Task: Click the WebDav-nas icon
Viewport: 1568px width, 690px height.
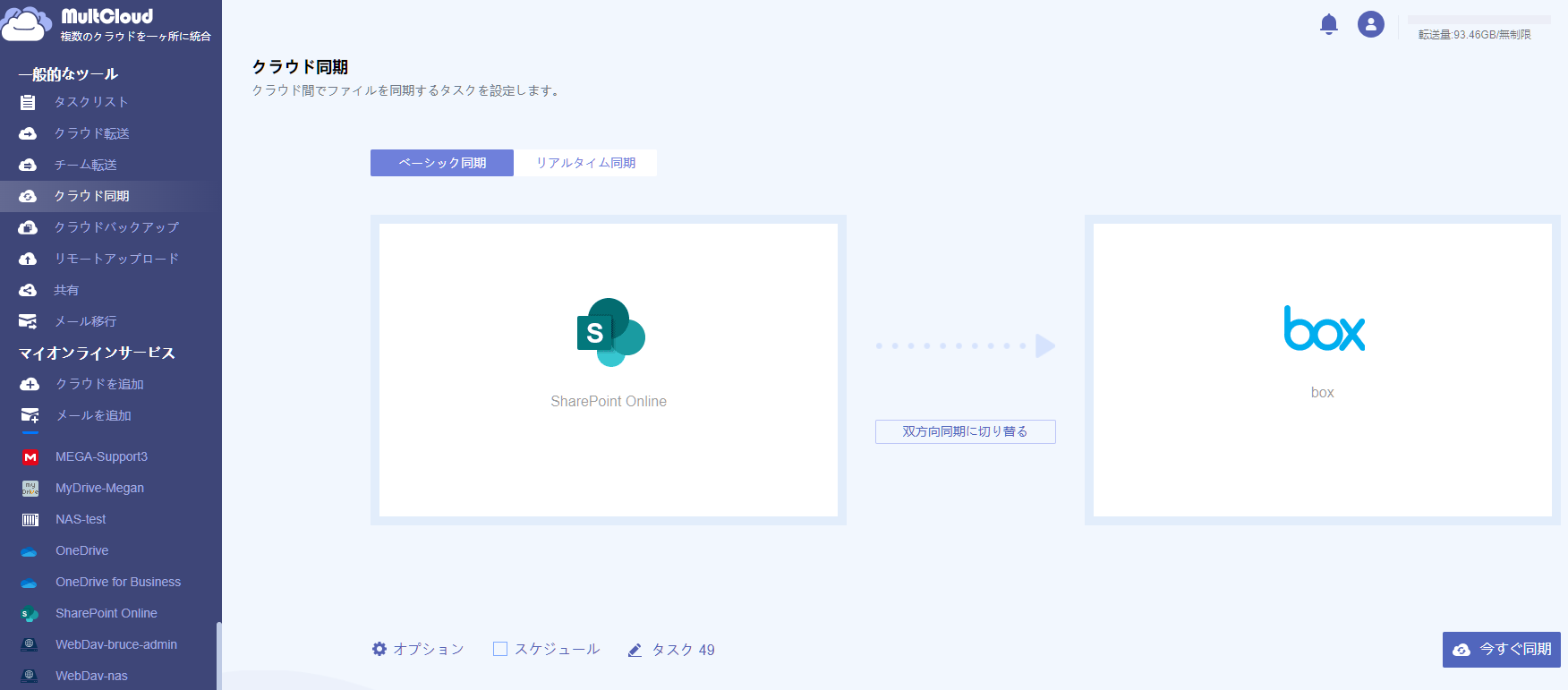Action: [30, 676]
